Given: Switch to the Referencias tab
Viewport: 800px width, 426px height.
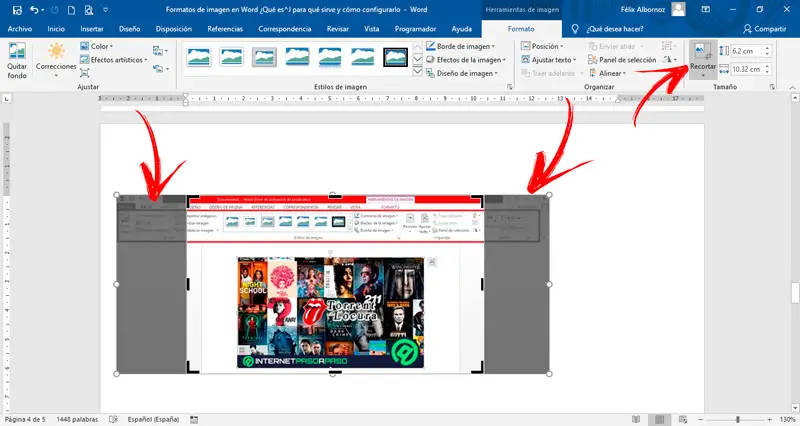Looking at the screenshot, I should (x=225, y=29).
